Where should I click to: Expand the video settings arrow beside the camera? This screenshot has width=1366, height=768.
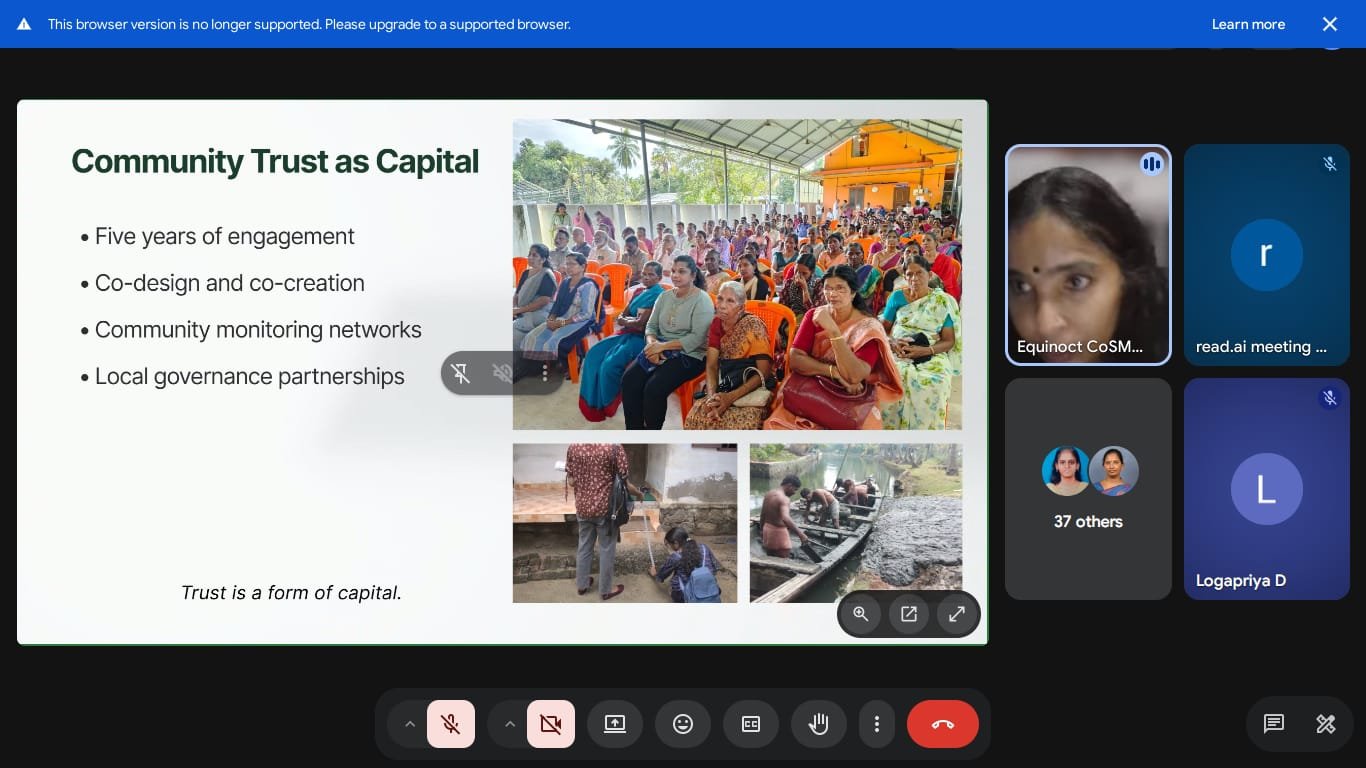click(x=510, y=724)
